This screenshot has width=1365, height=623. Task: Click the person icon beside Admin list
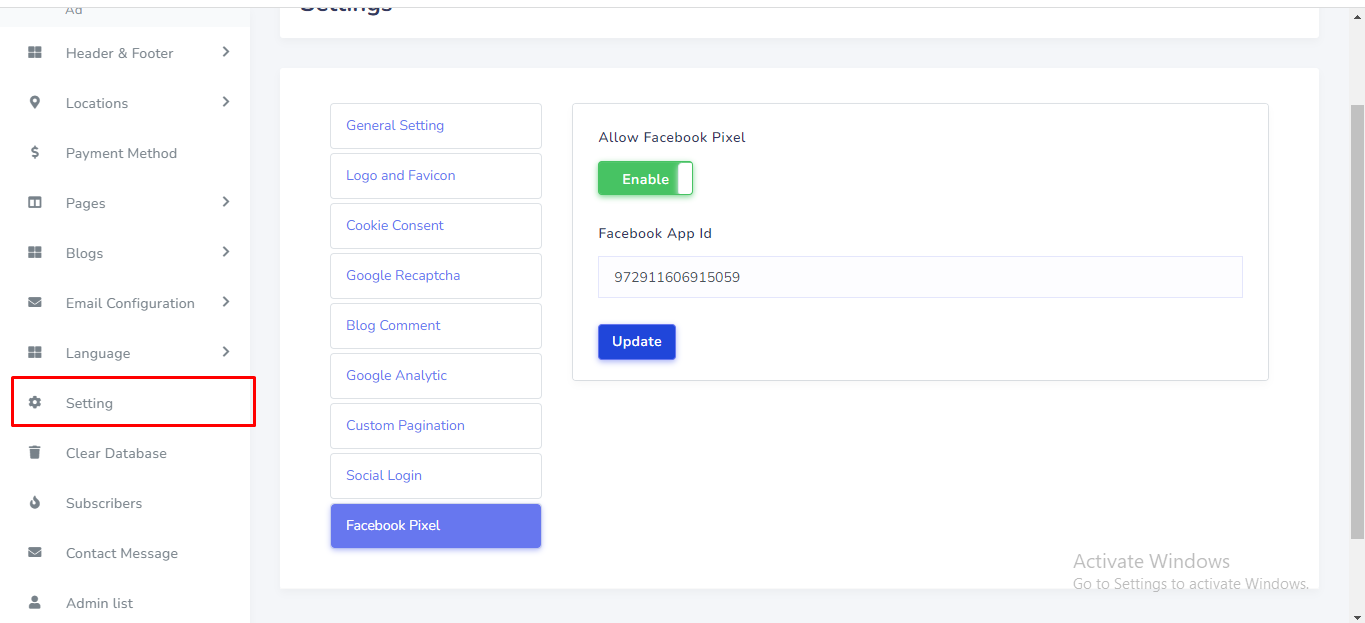(x=35, y=603)
